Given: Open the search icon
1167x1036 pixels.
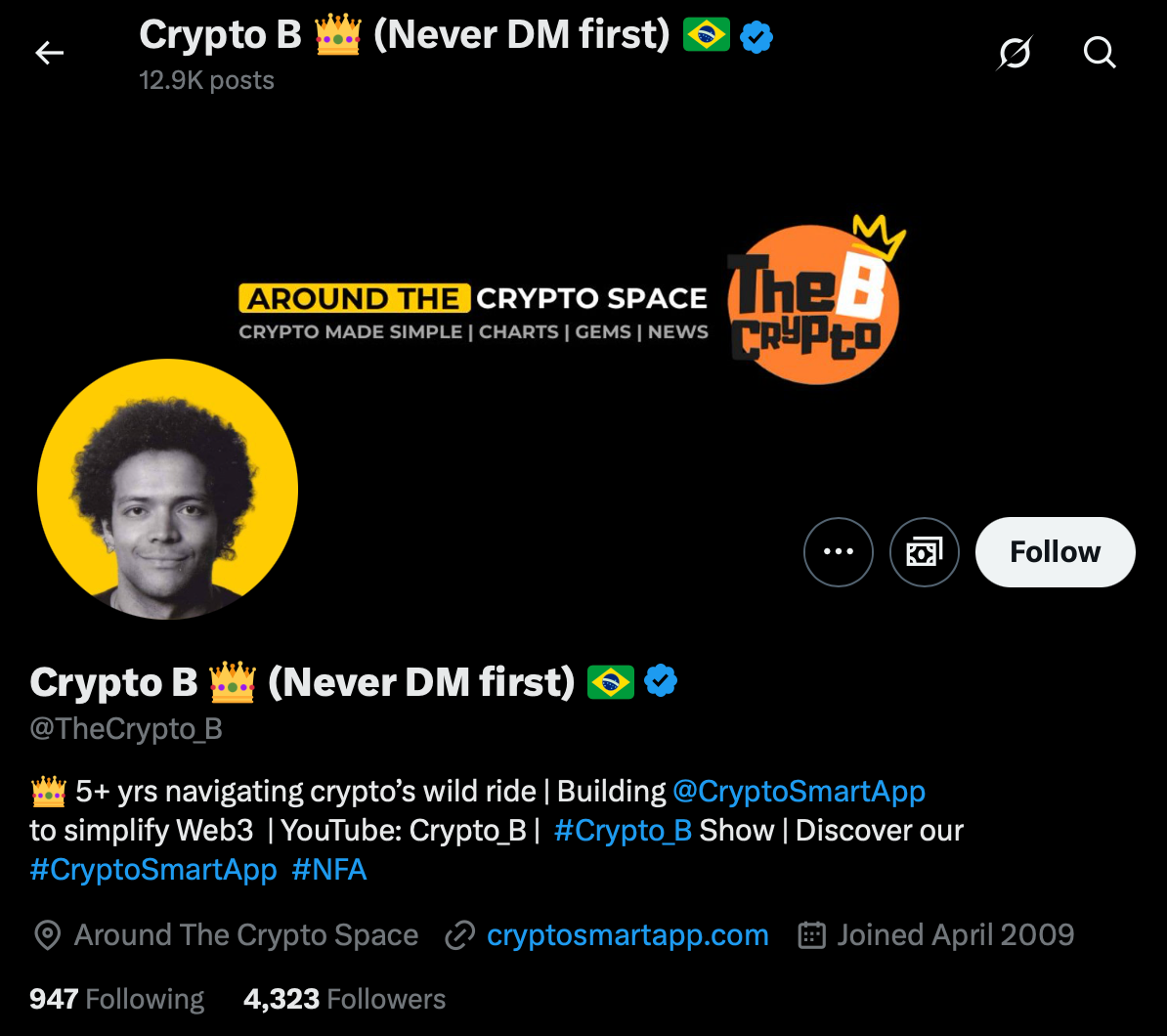Looking at the screenshot, I should click(x=1099, y=53).
